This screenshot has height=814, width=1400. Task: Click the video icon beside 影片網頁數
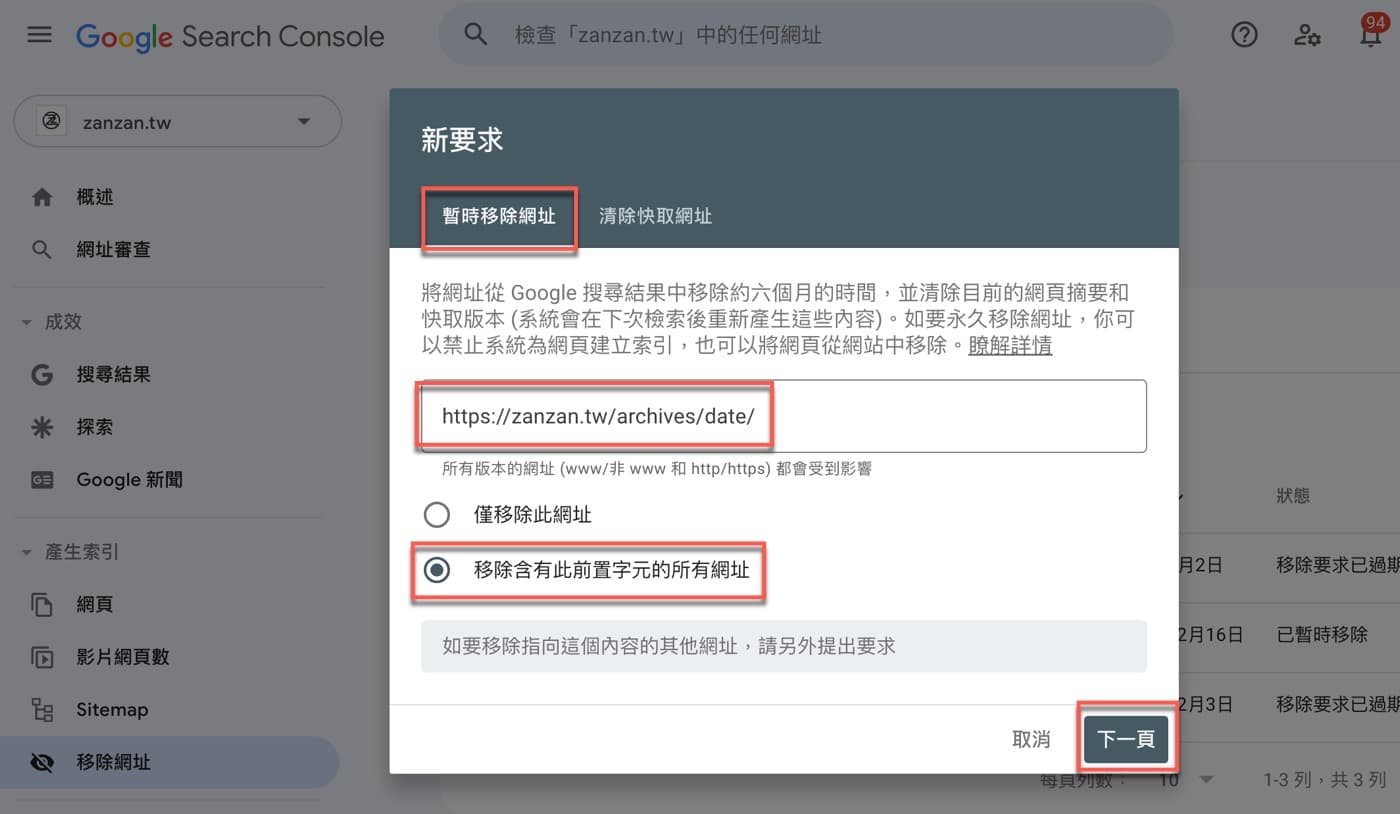(x=42, y=657)
